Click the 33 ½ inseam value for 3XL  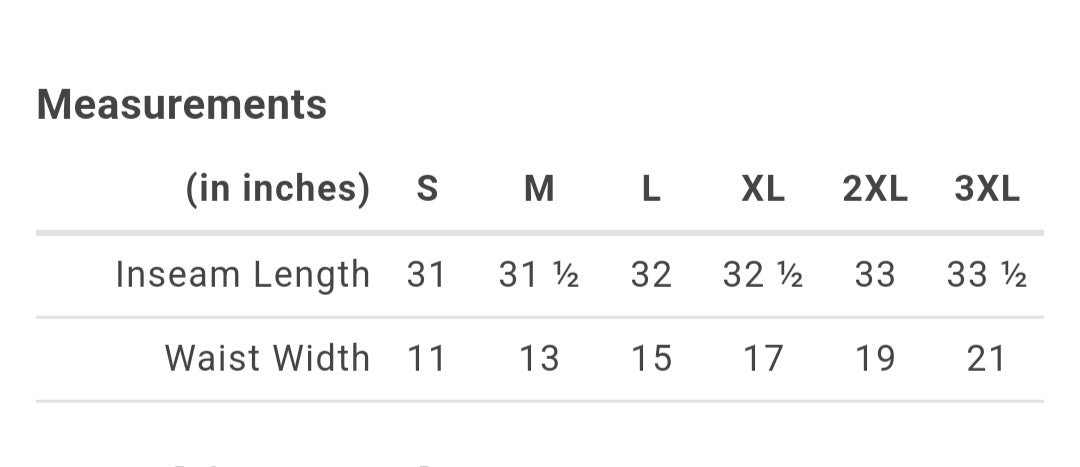coord(987,275)
